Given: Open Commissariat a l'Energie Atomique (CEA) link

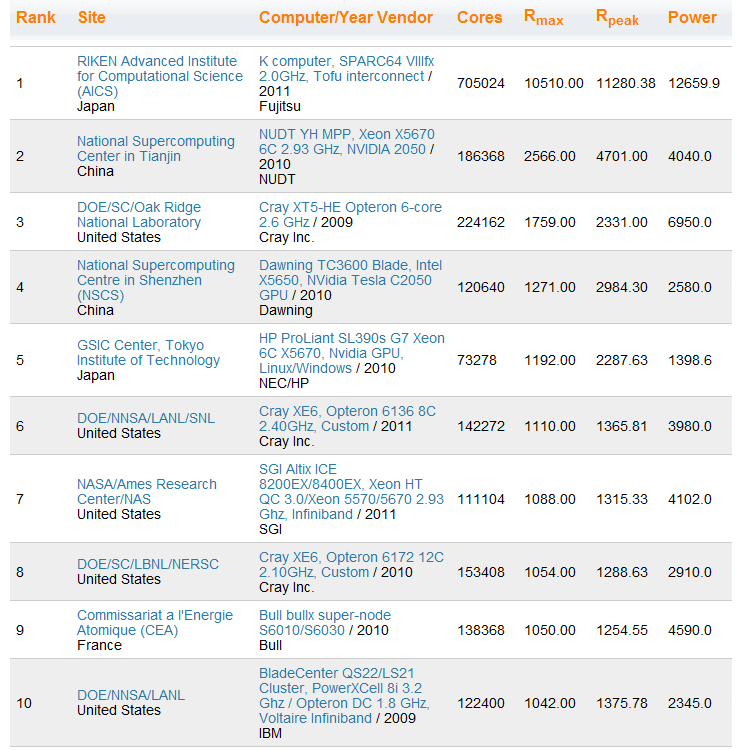Looking at the screenshot, I should 155,623.
